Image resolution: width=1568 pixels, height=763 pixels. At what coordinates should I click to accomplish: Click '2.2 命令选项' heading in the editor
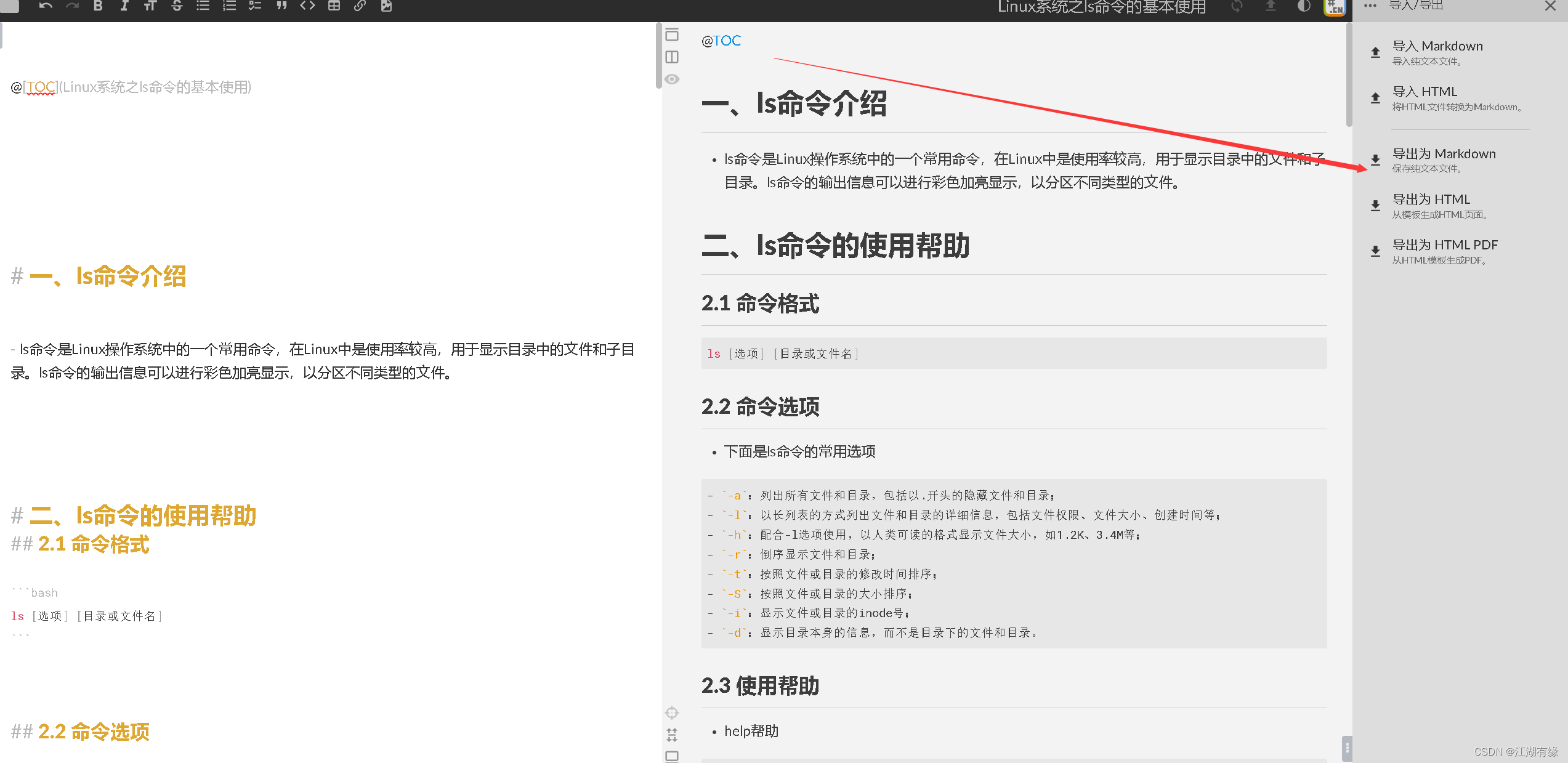tap(94, 732)
